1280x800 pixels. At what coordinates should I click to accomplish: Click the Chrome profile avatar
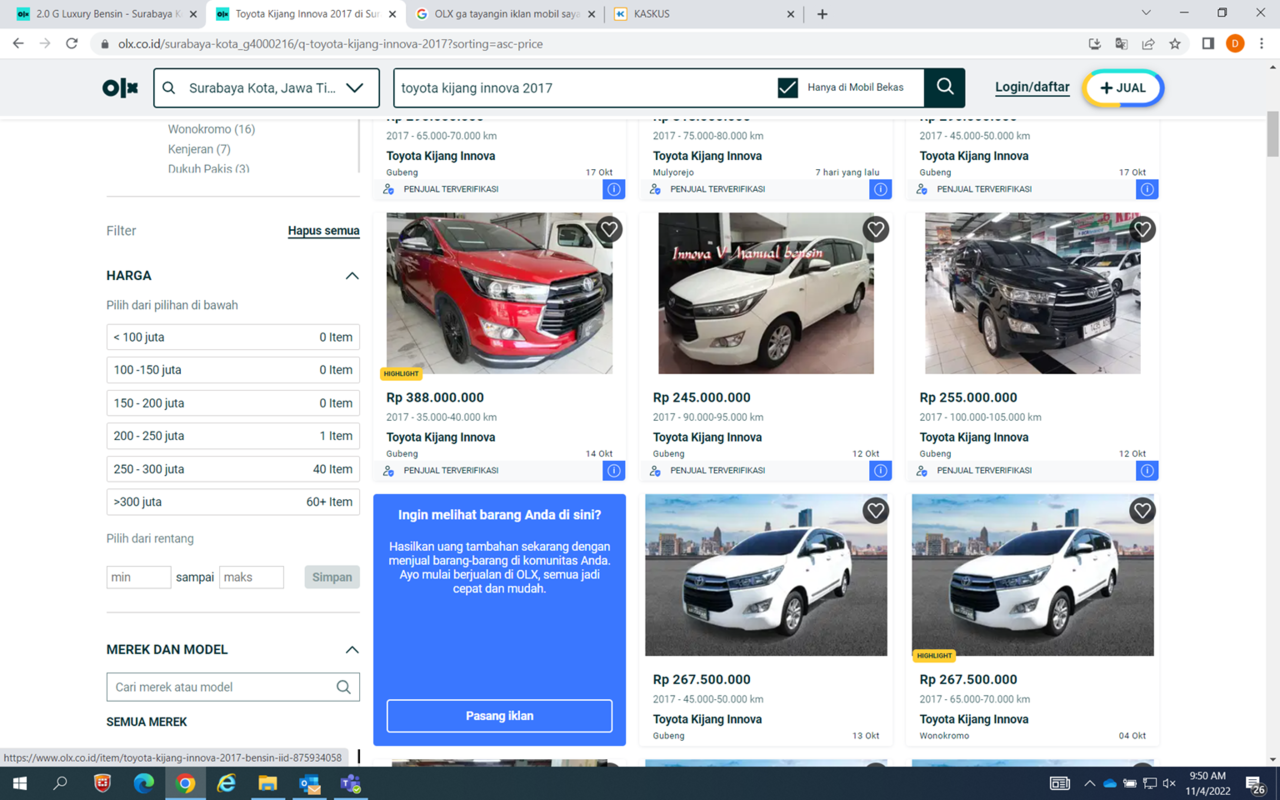(x=1235, y=44)
